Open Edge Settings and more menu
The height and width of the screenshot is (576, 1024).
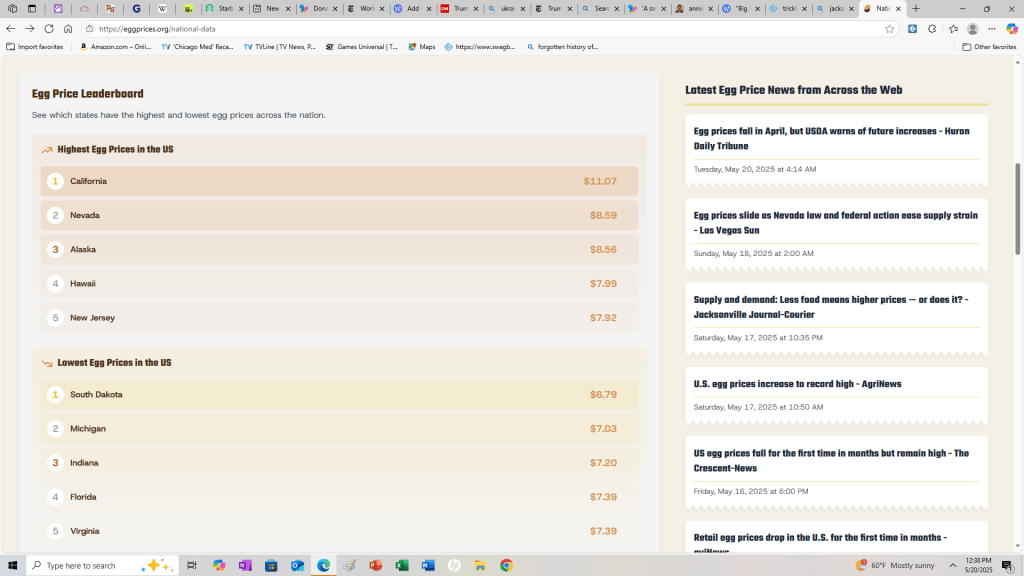[x=992, y=29]
